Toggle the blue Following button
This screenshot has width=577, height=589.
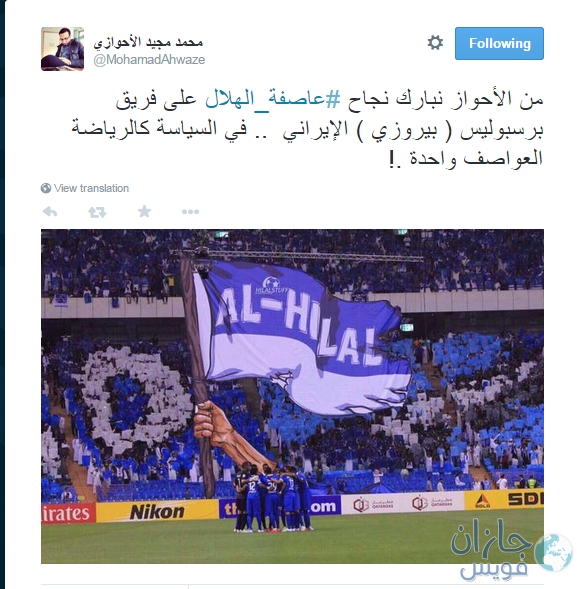[x=499, y=43]
